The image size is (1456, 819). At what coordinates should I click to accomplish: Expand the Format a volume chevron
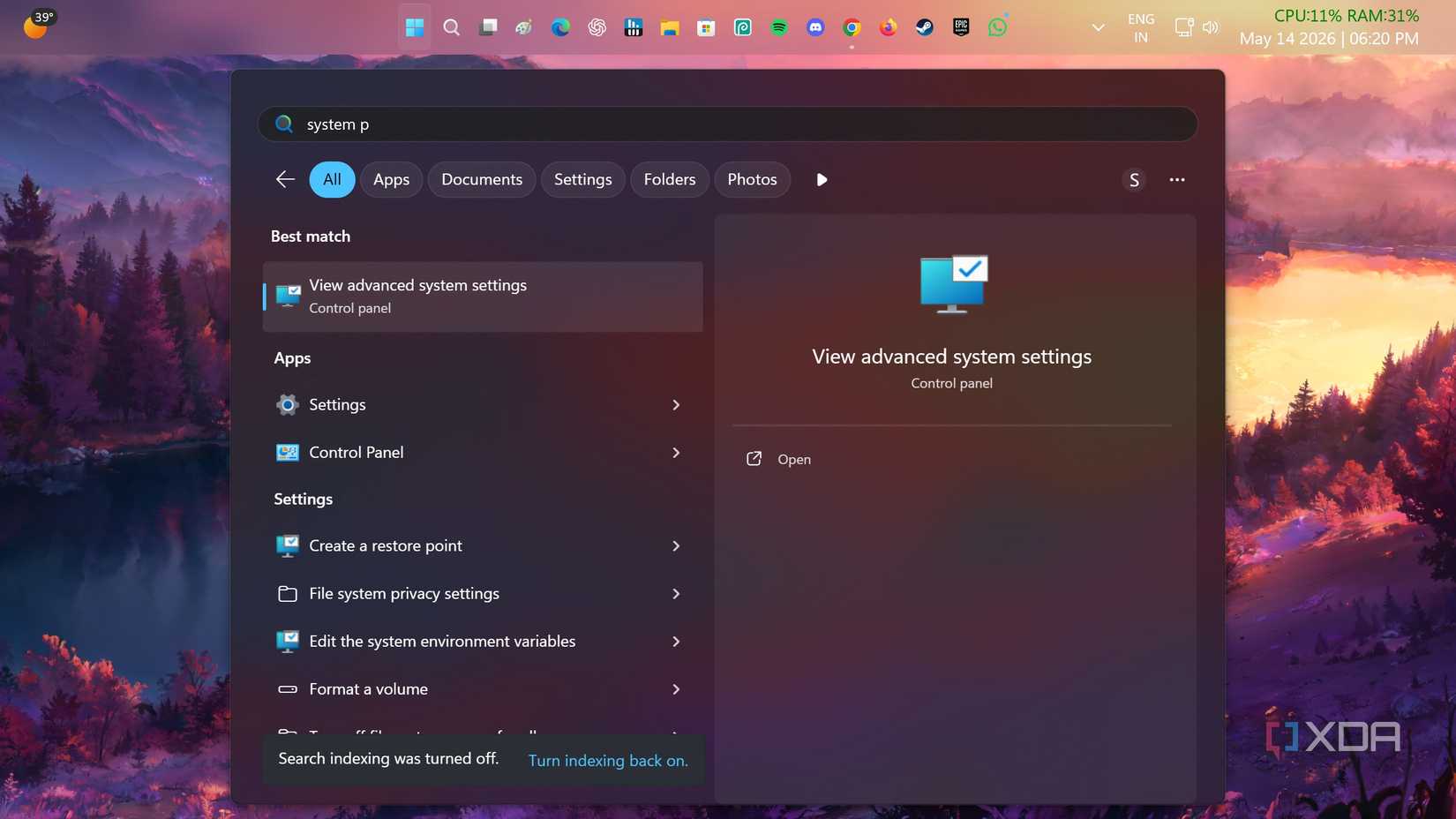(x=676, y=688)
